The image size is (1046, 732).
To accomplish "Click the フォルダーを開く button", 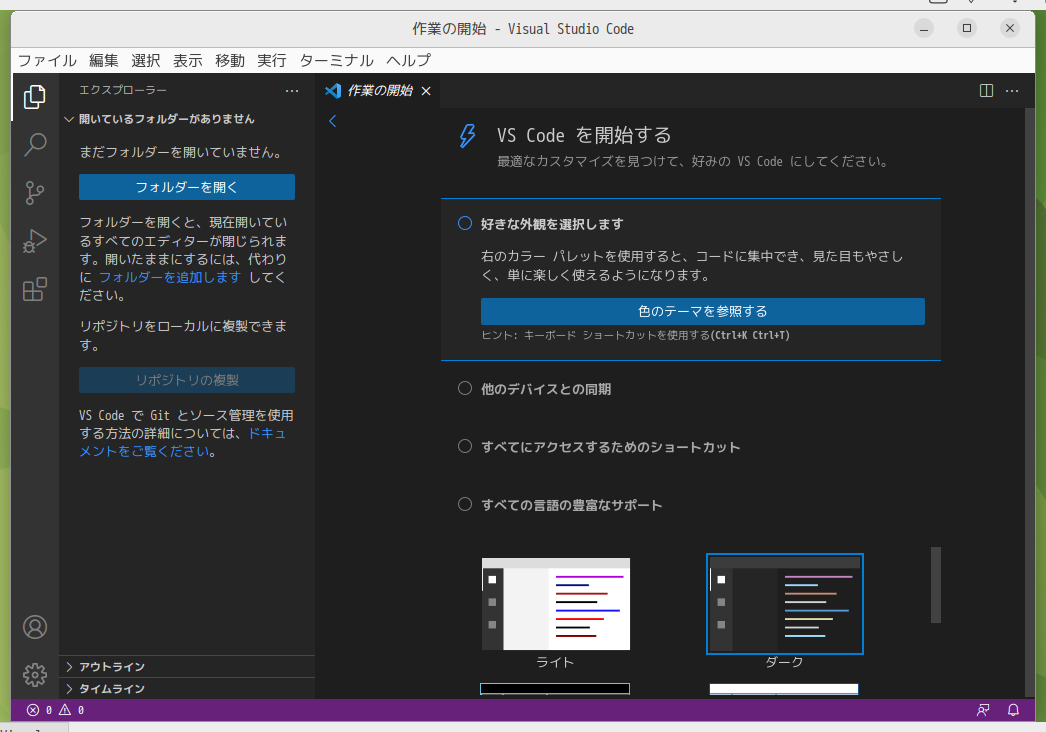I will click(187, 187).
